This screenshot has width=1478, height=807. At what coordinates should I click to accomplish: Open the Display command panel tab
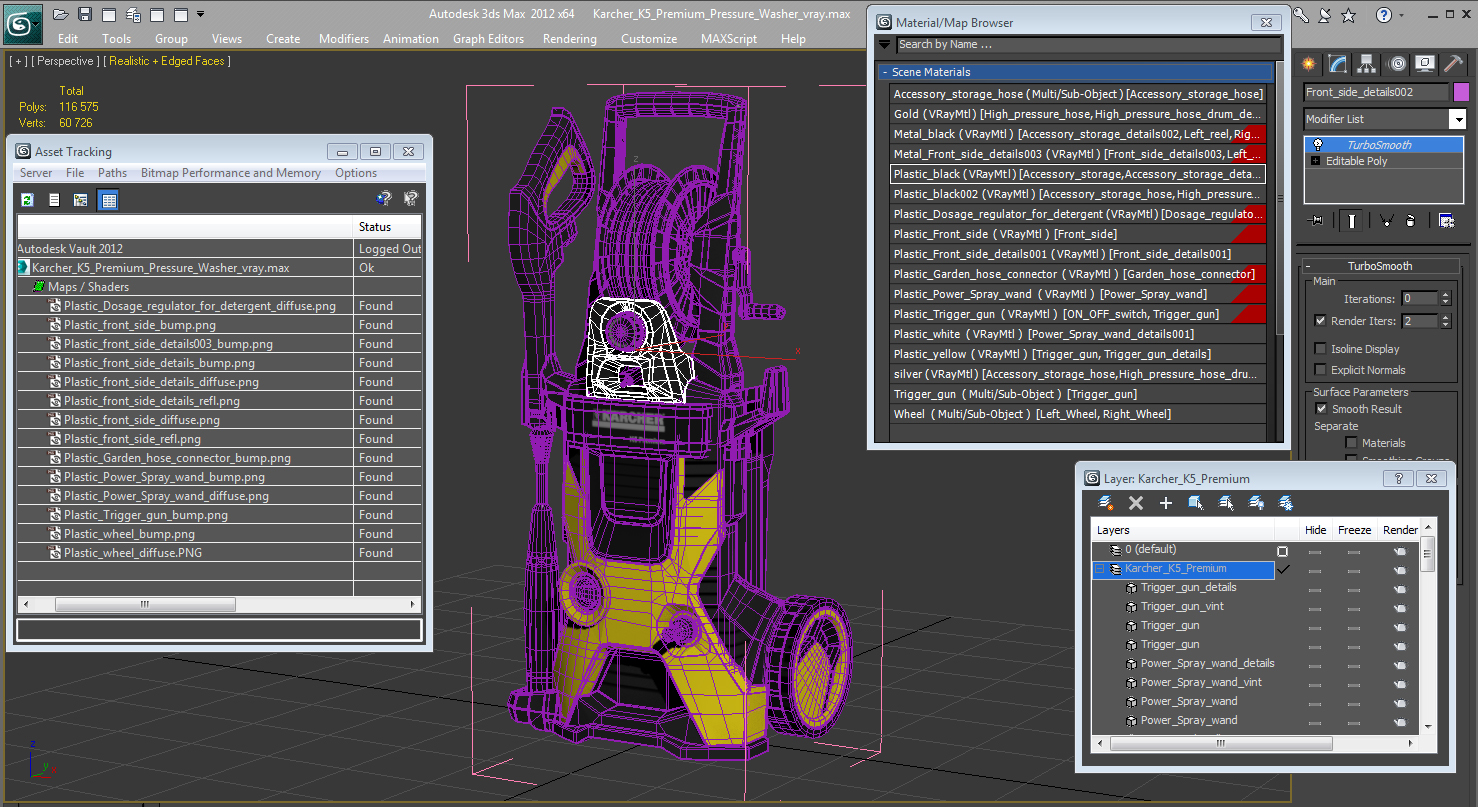1425,64
